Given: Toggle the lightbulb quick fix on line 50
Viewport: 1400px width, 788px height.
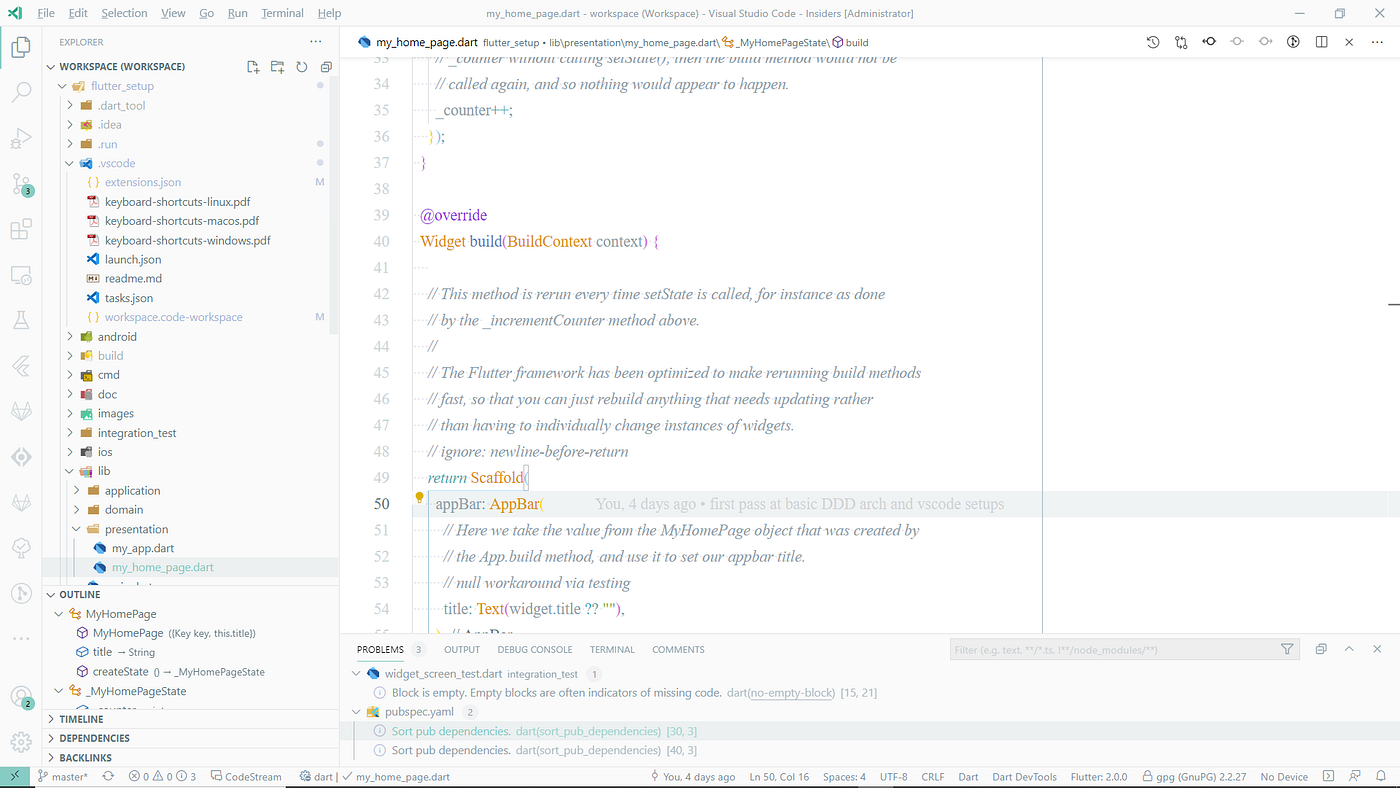Looking at the screenshot, I should (419, 497).
